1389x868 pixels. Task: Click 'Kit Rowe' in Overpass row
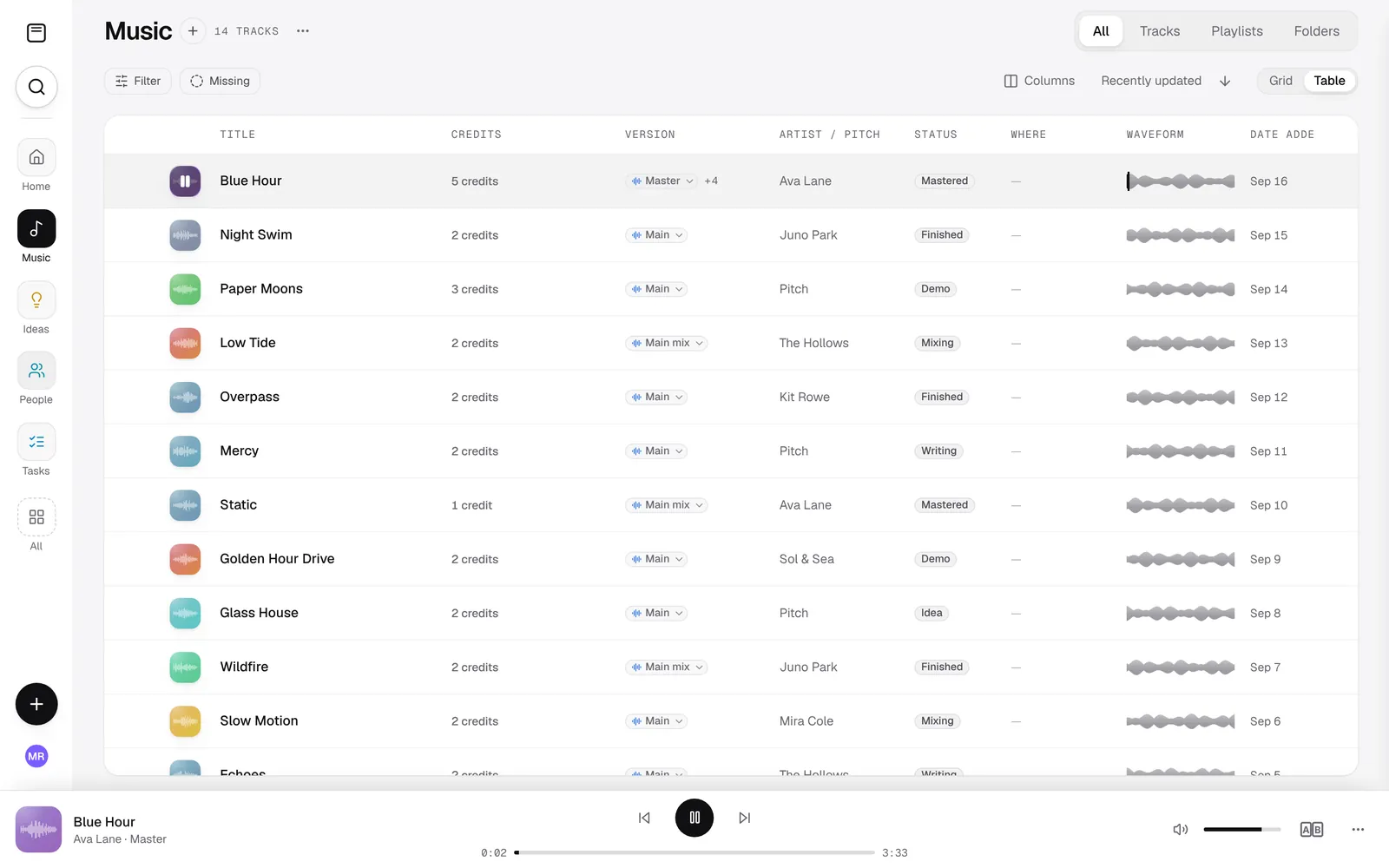tap(804, 397)
